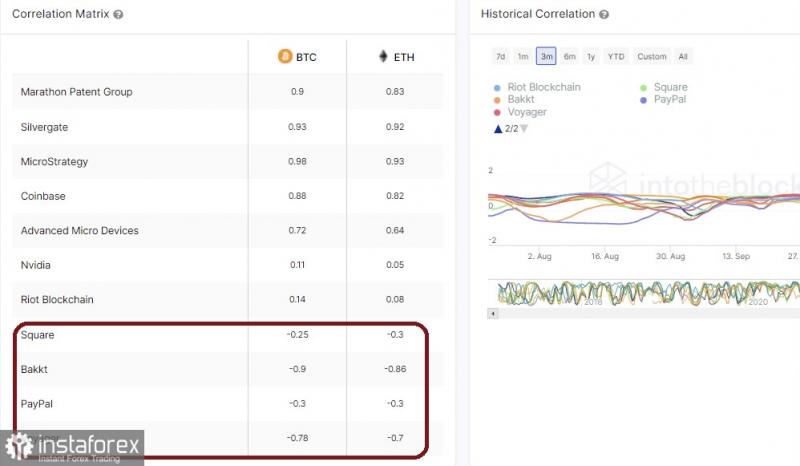Open the Custom date range option
Viewport: 800px width, 466px height.
[x=652, y=56]
